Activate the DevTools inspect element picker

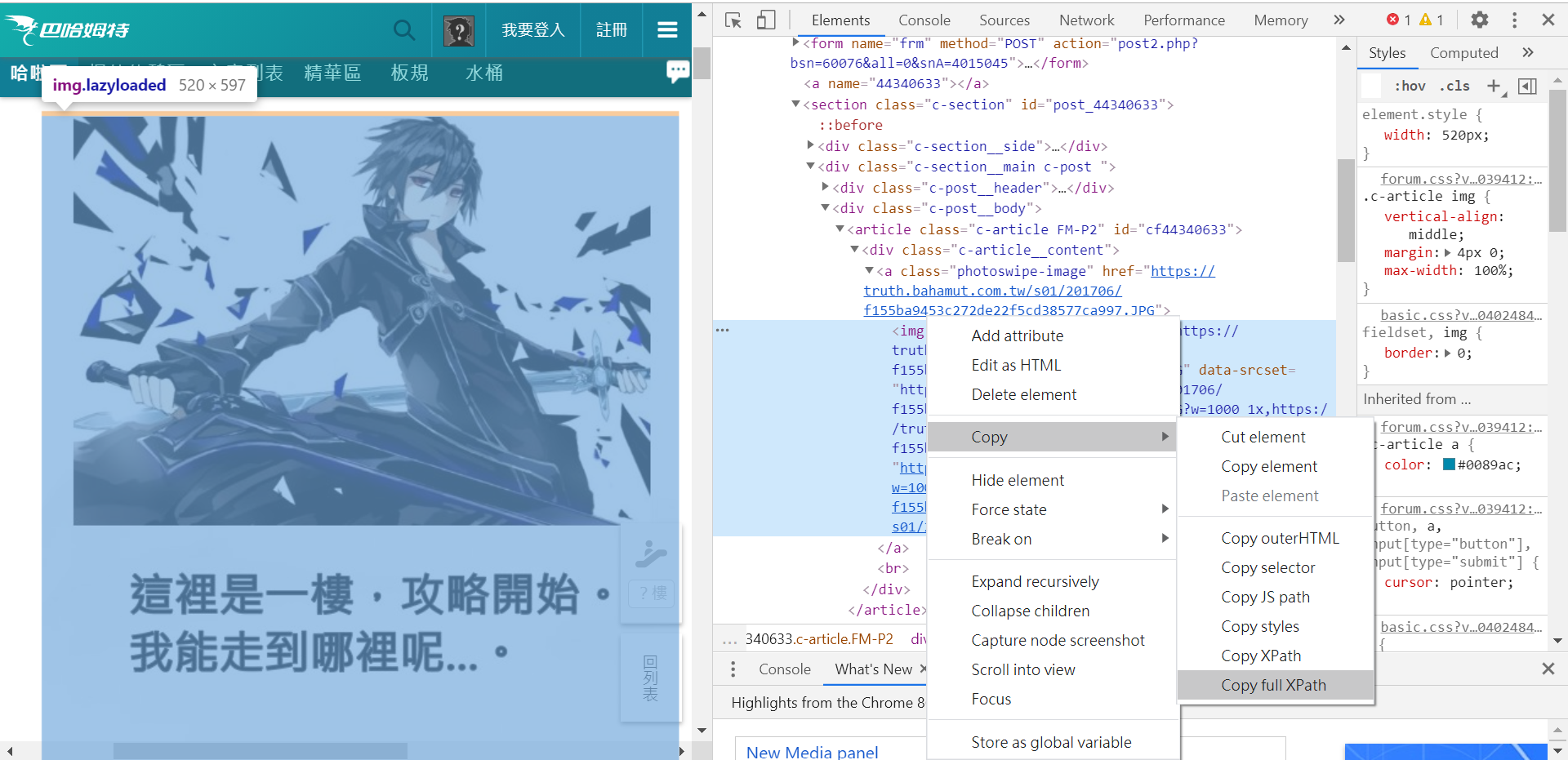tap(733, 20)
